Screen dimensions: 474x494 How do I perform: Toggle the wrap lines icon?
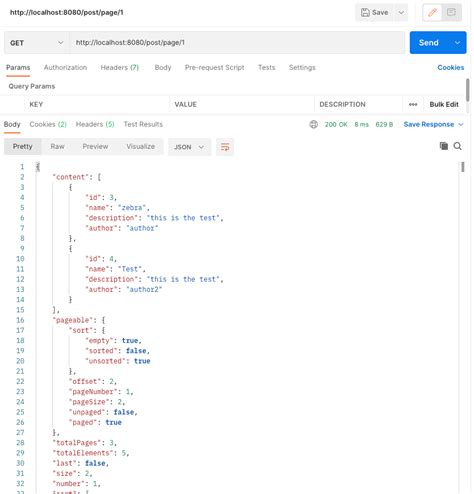click(225, 147)
